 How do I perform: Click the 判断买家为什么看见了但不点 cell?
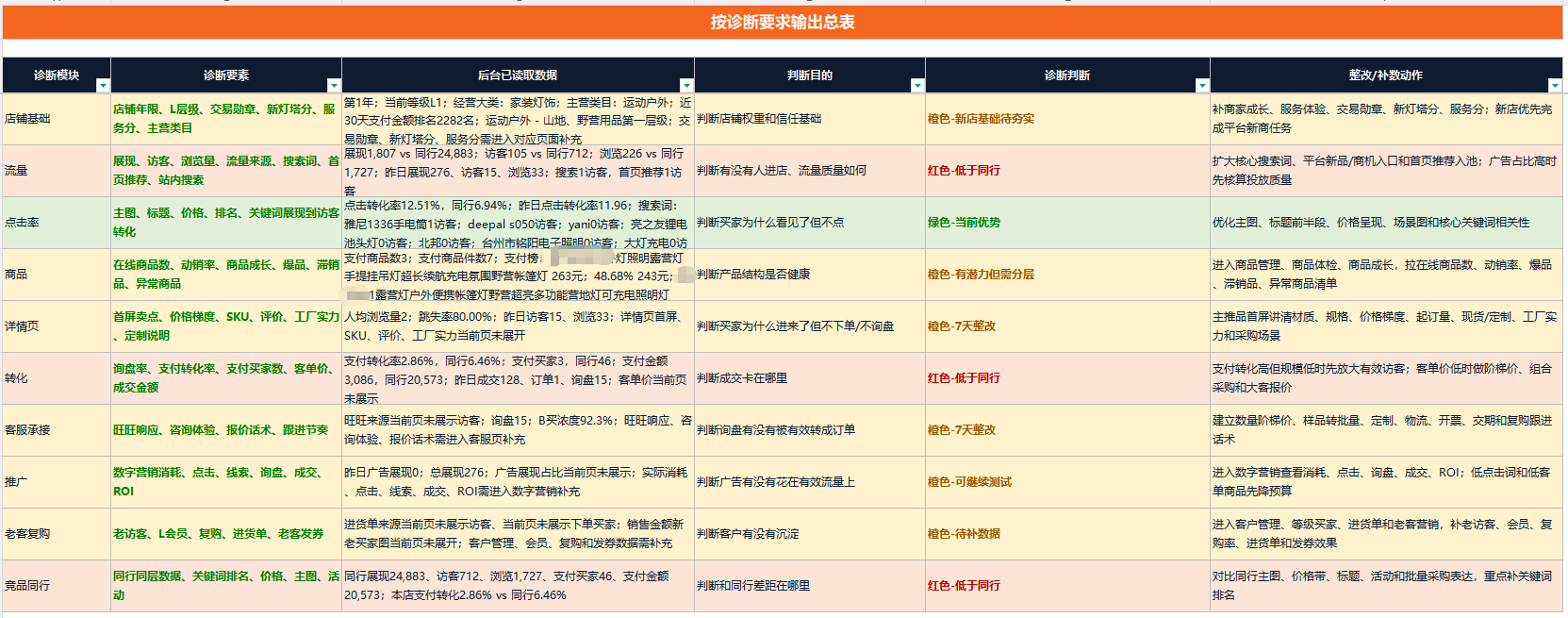810,223
